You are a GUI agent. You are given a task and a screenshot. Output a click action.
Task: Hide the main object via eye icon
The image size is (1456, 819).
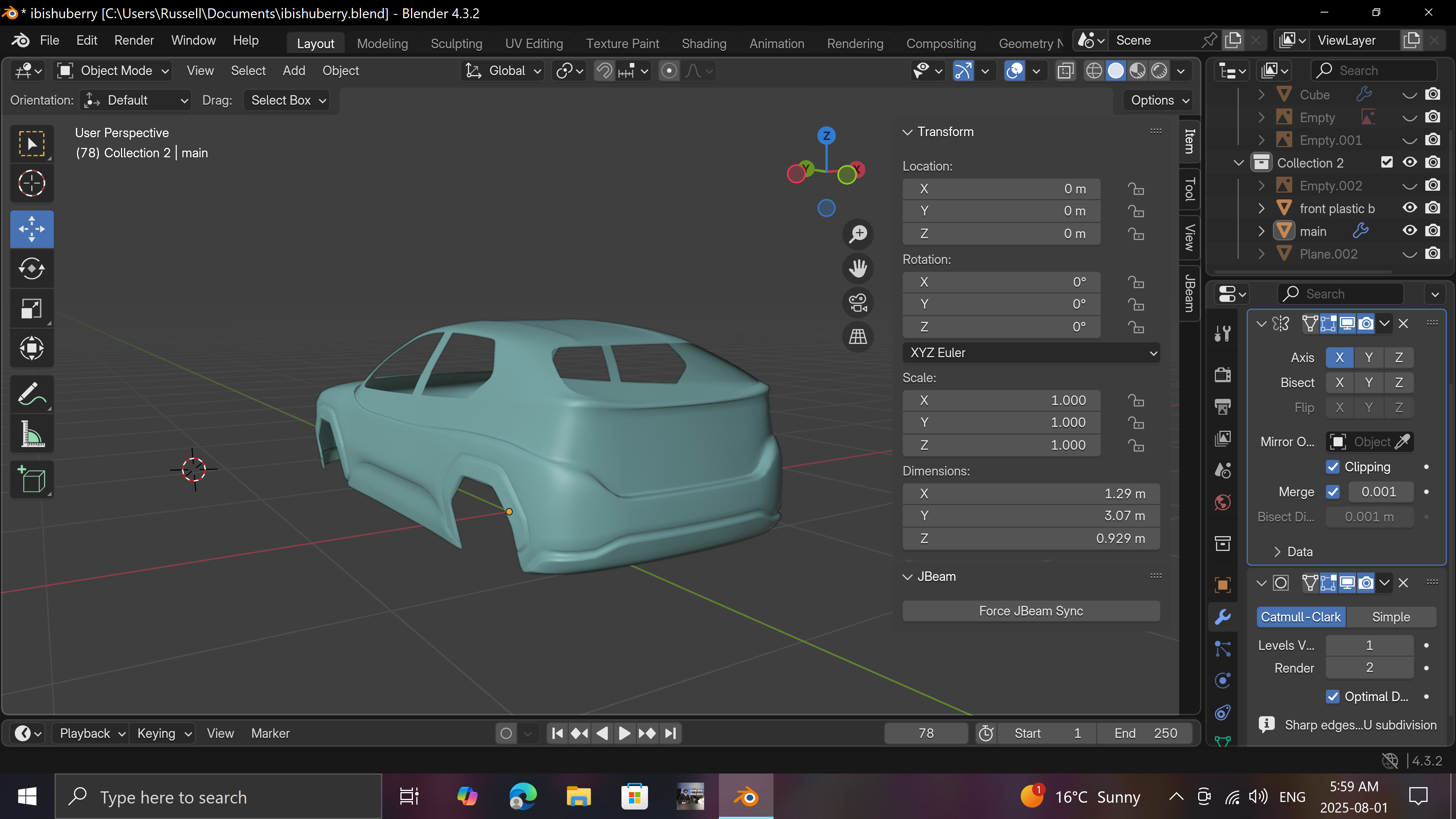point(1410,231)
